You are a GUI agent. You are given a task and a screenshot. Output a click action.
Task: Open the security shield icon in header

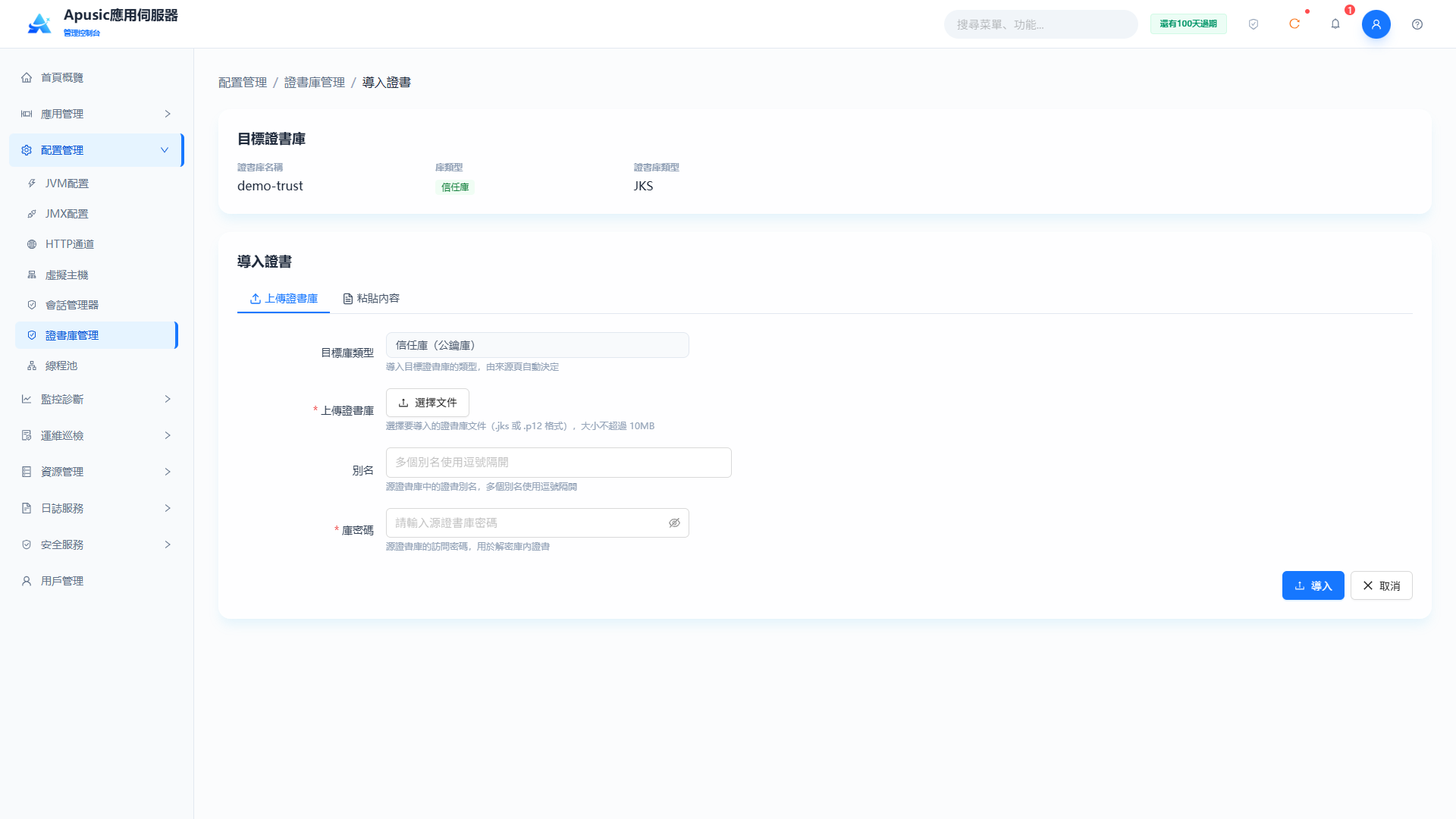1254,24
